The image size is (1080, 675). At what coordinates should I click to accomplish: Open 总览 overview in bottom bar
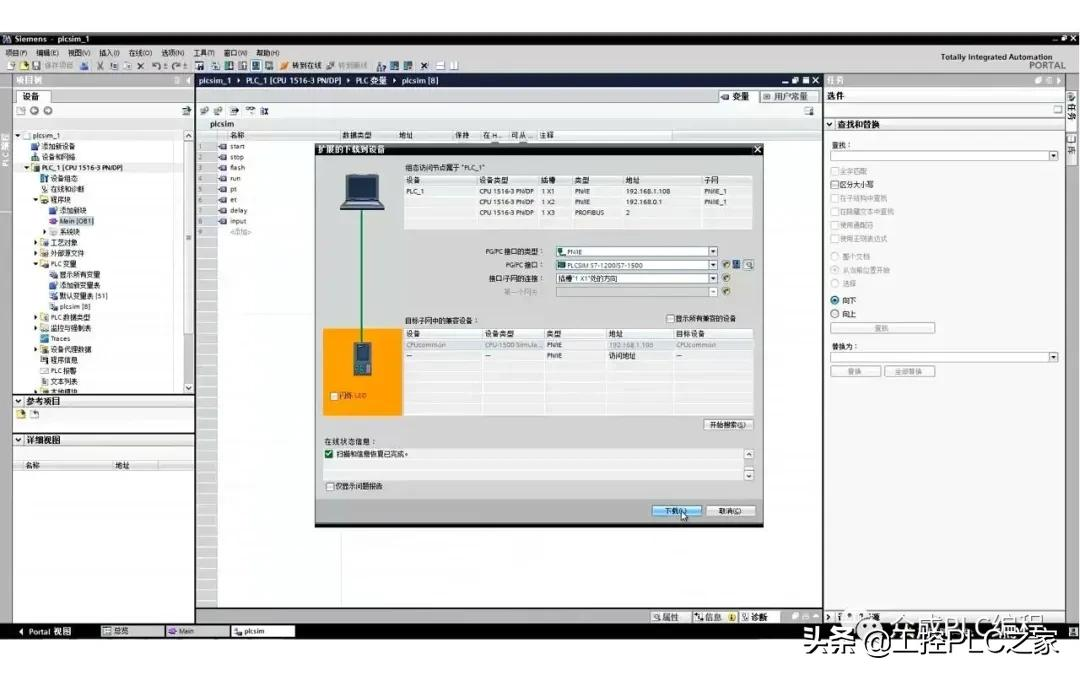pyautogui.click(x=131, y=631)
